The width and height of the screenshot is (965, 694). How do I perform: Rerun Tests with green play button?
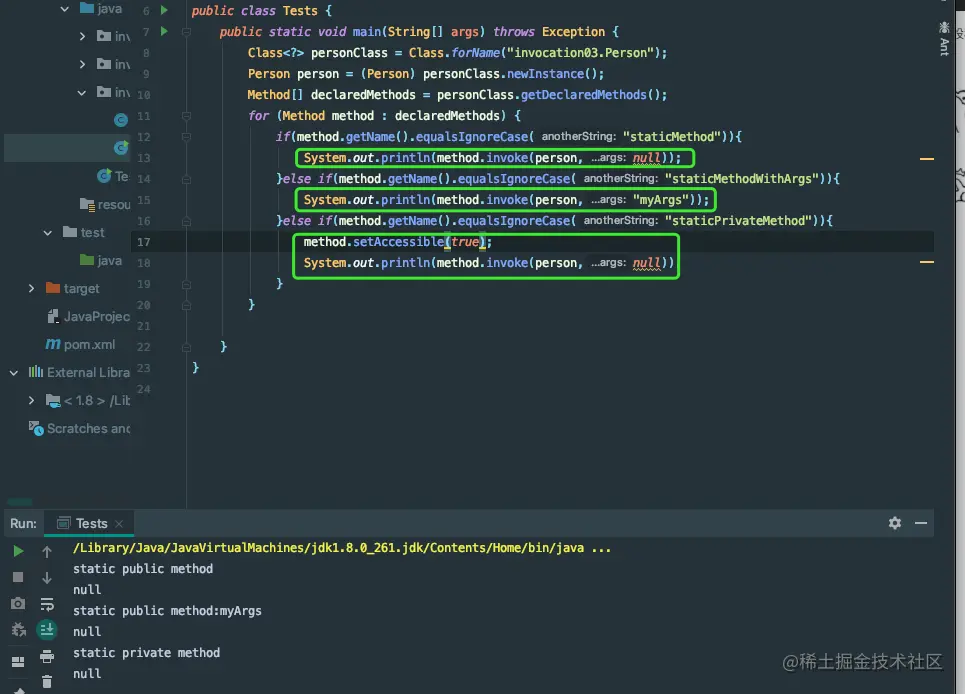18,551
